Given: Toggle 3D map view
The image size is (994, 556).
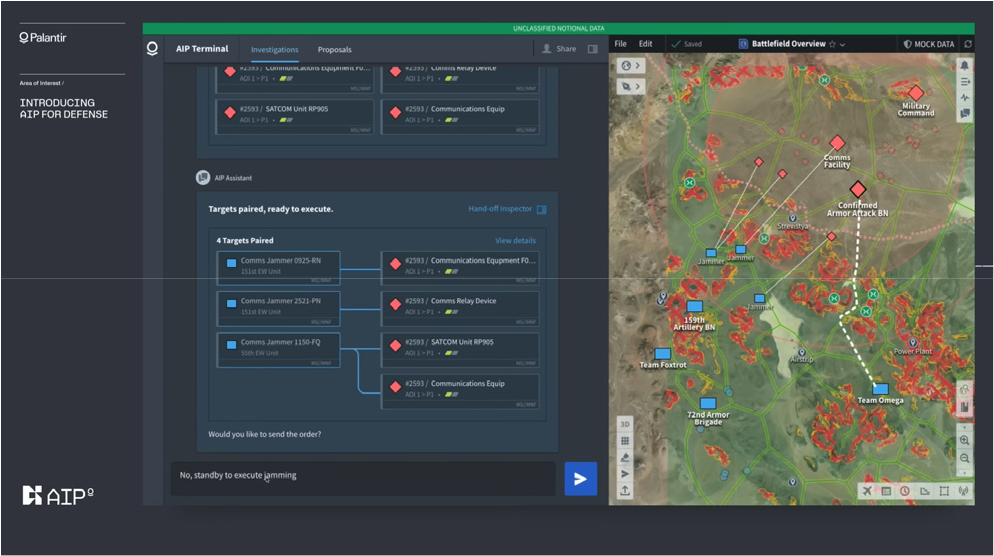Looking at the screenshot, I should tap(625, 423).
